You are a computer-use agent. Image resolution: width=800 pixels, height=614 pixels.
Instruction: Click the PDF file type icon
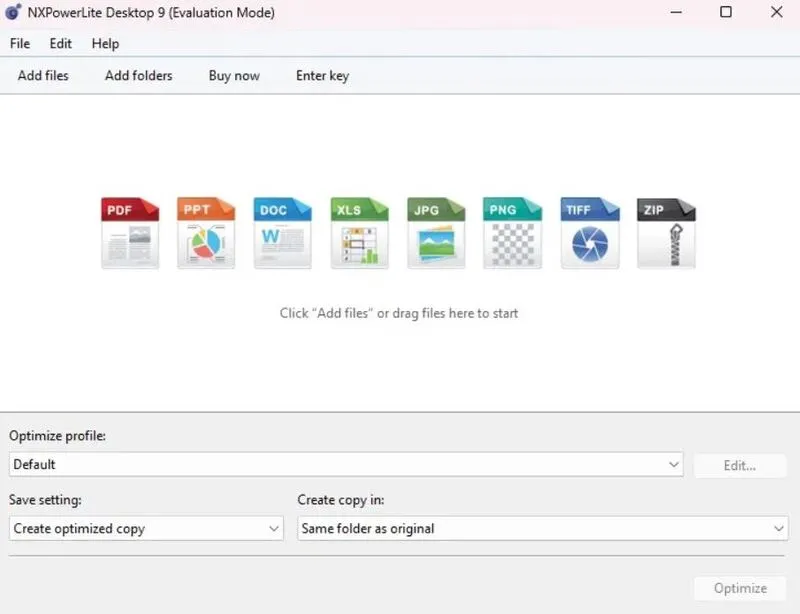[x=130, y=233]
